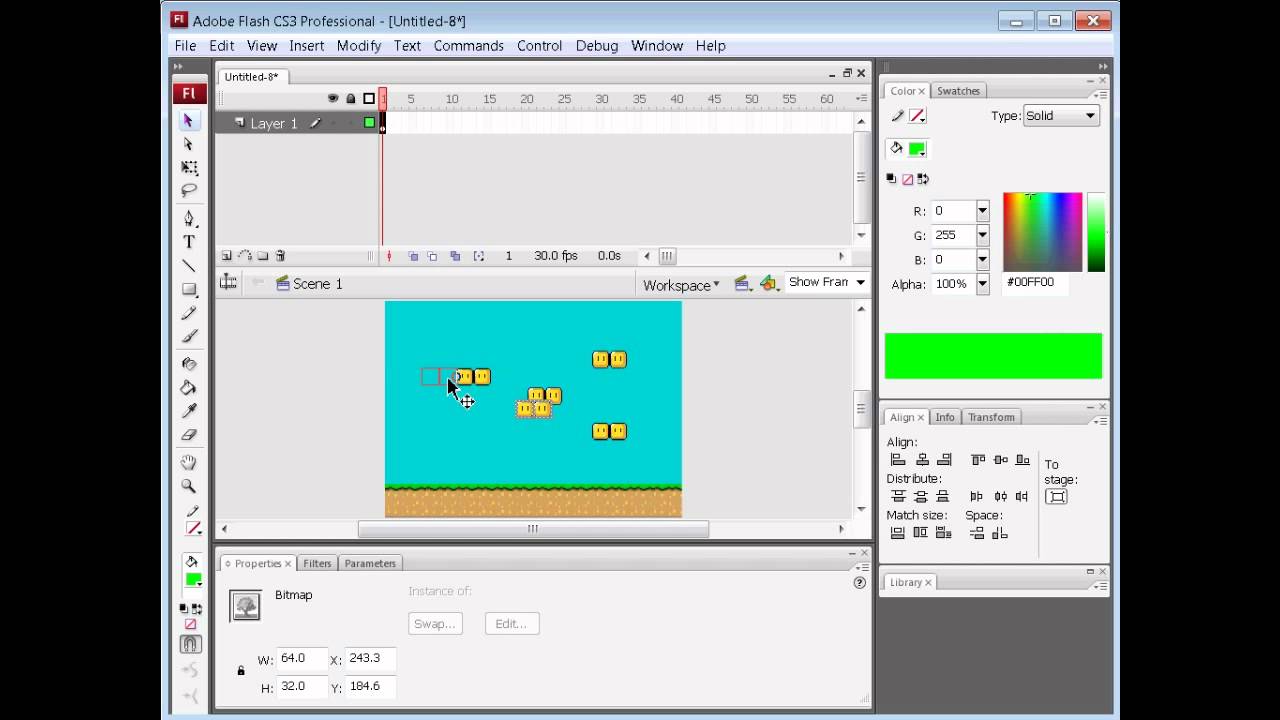This screenshot has height=720, width=1280.
Task: Click the green fill color swatch in Color panel
Action: click(x=917, y=150)
